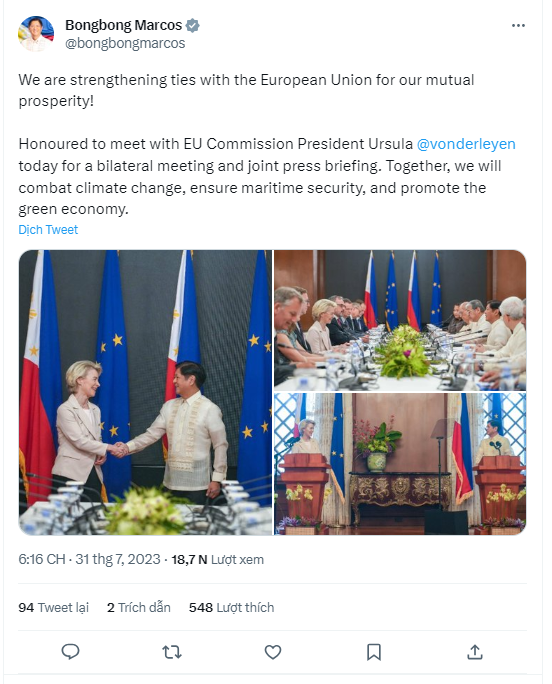Click the share upload icon
This screenshot has height=684, width=552.
(475, 652)
